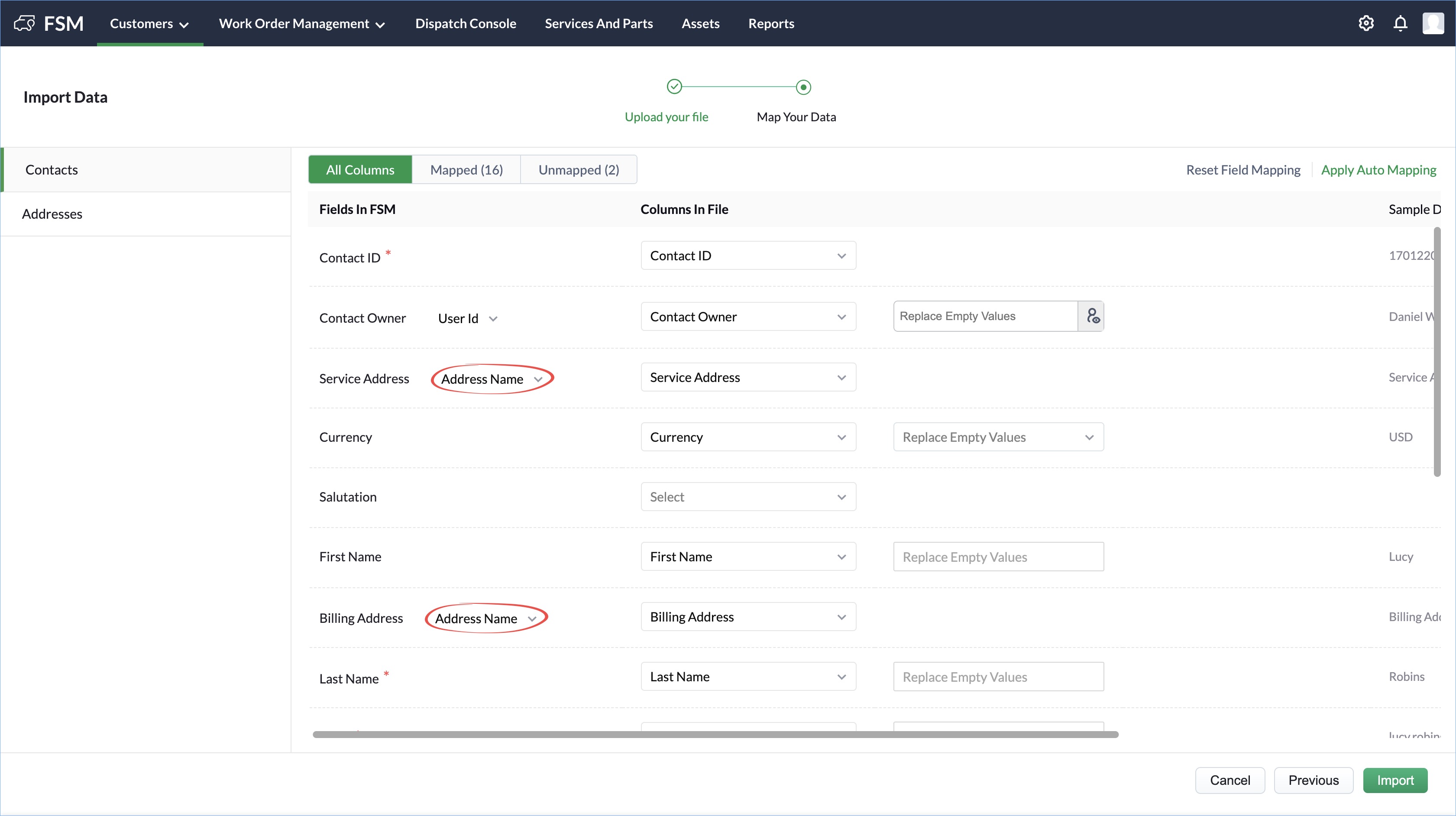Click the user profile avatar
The image size is (1456, 816).
point(1433,23)
